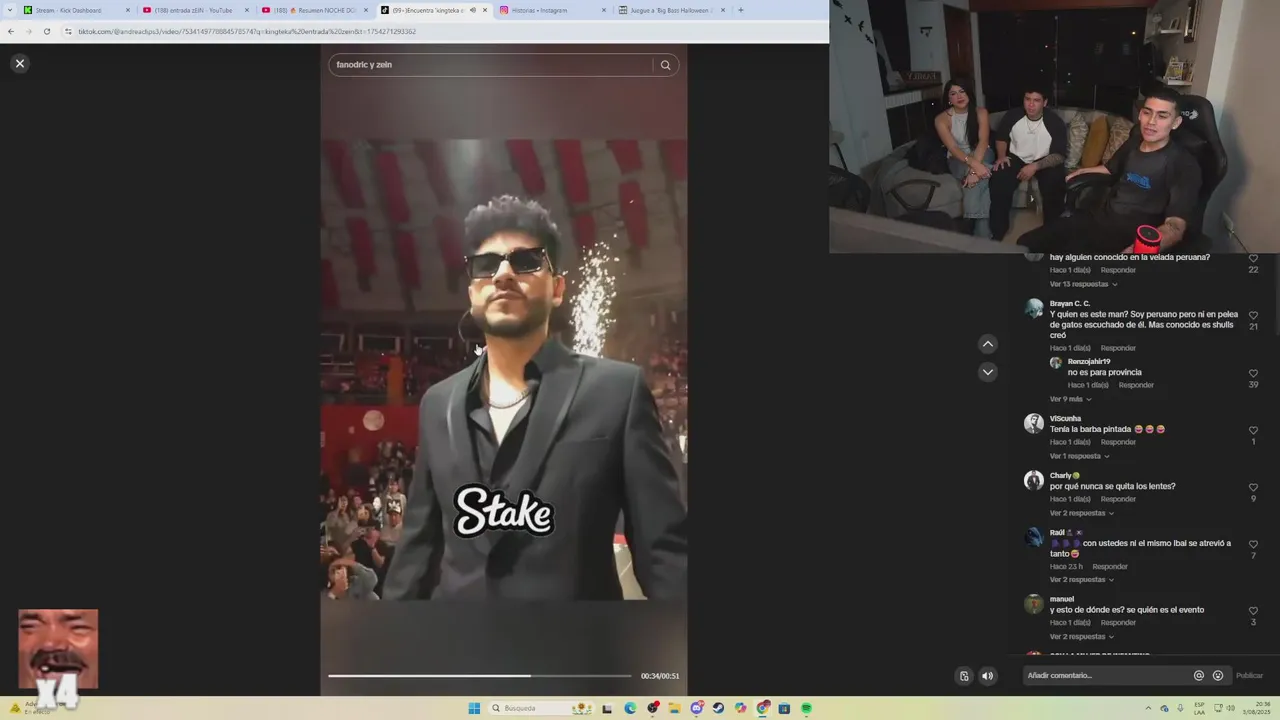1280x720 pixels.
Task: Click the browser address bar URL
Action: click(247, 31)
